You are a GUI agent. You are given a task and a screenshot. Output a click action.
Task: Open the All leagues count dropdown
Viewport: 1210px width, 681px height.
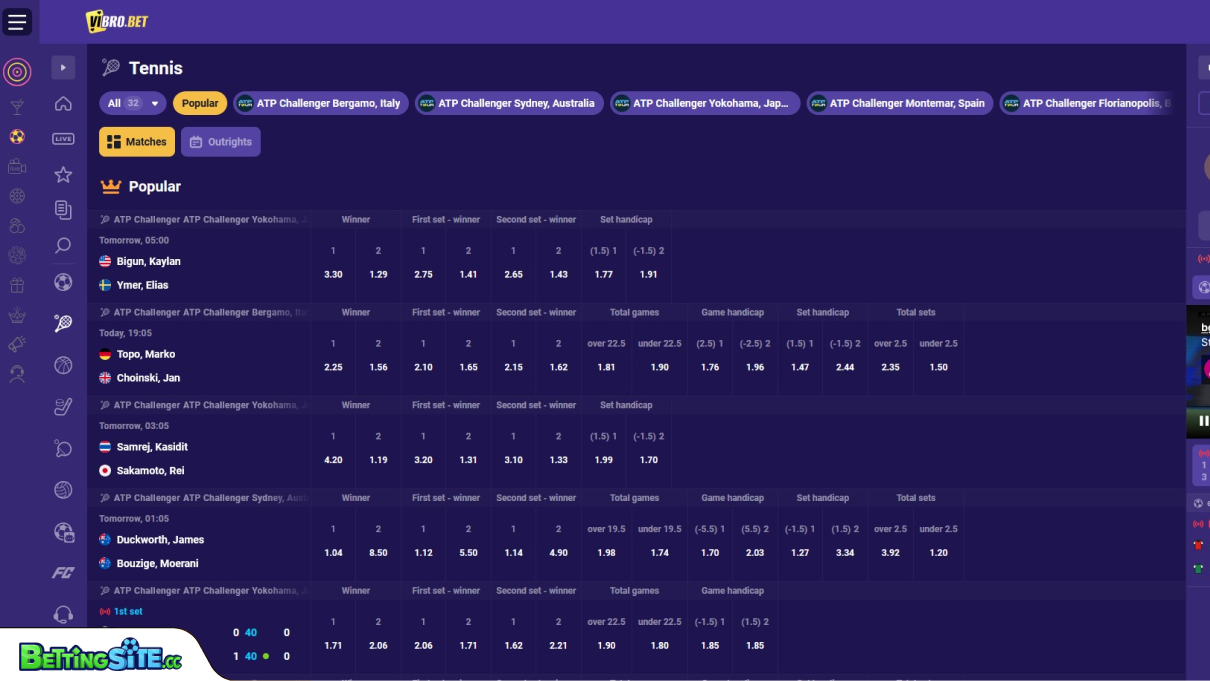coord(132,102)
